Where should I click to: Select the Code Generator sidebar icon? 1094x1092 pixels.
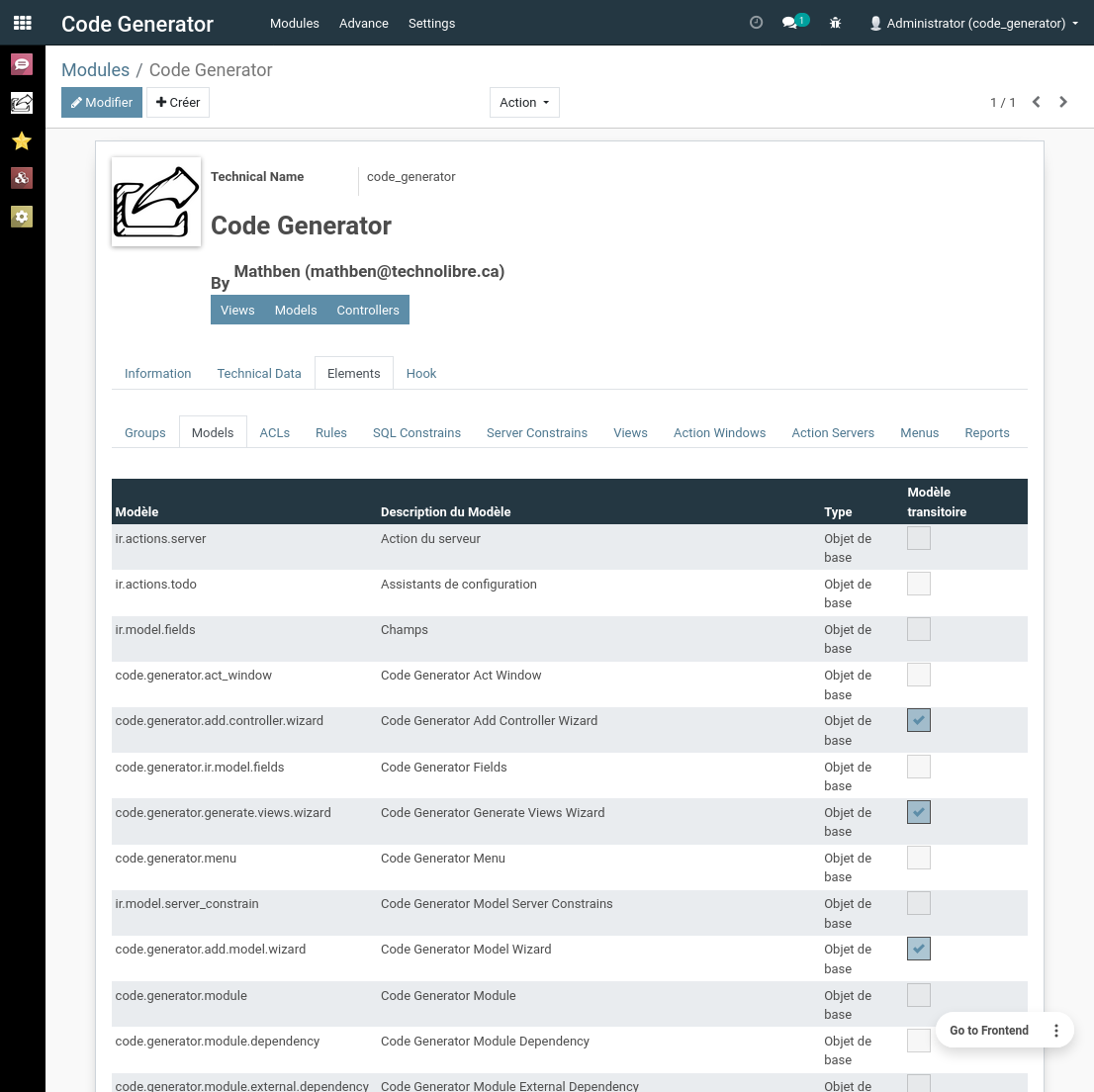tap(22, 103)
